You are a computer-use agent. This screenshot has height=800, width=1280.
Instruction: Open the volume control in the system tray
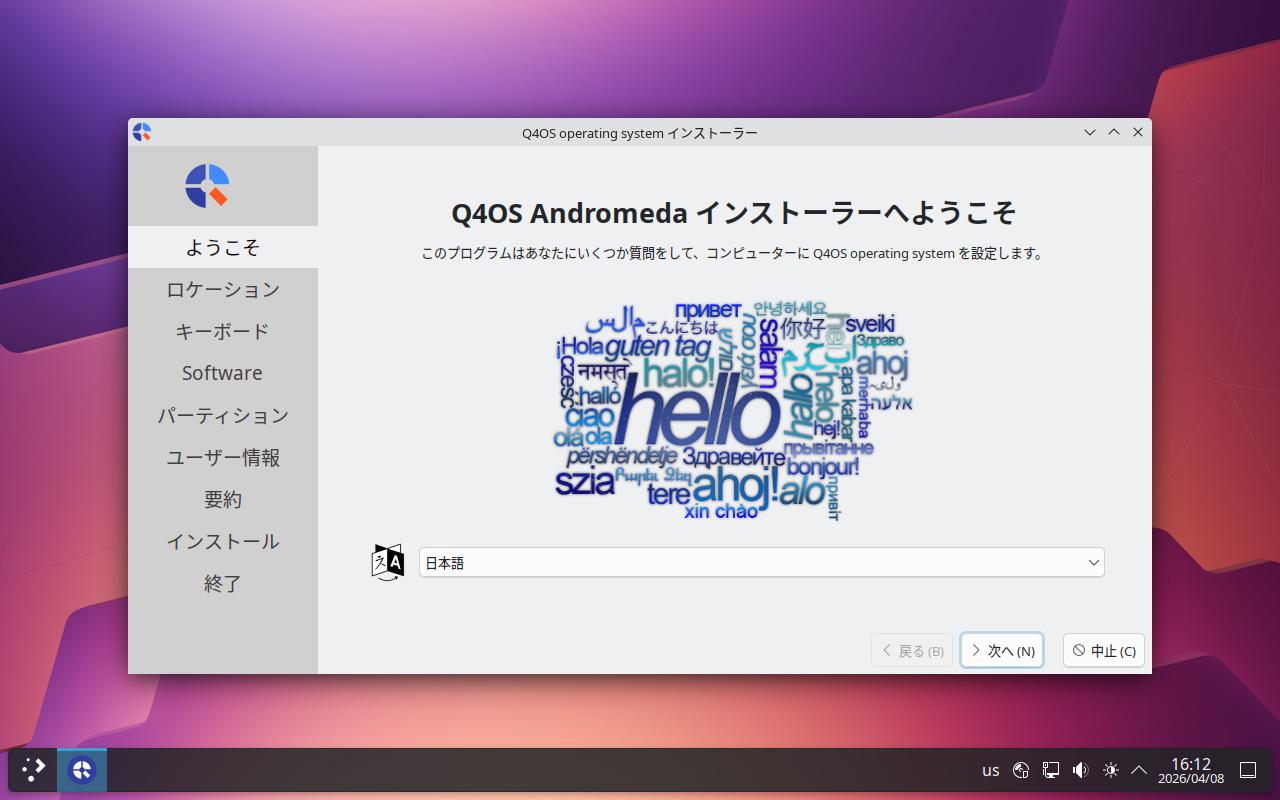pos(1080,770)
